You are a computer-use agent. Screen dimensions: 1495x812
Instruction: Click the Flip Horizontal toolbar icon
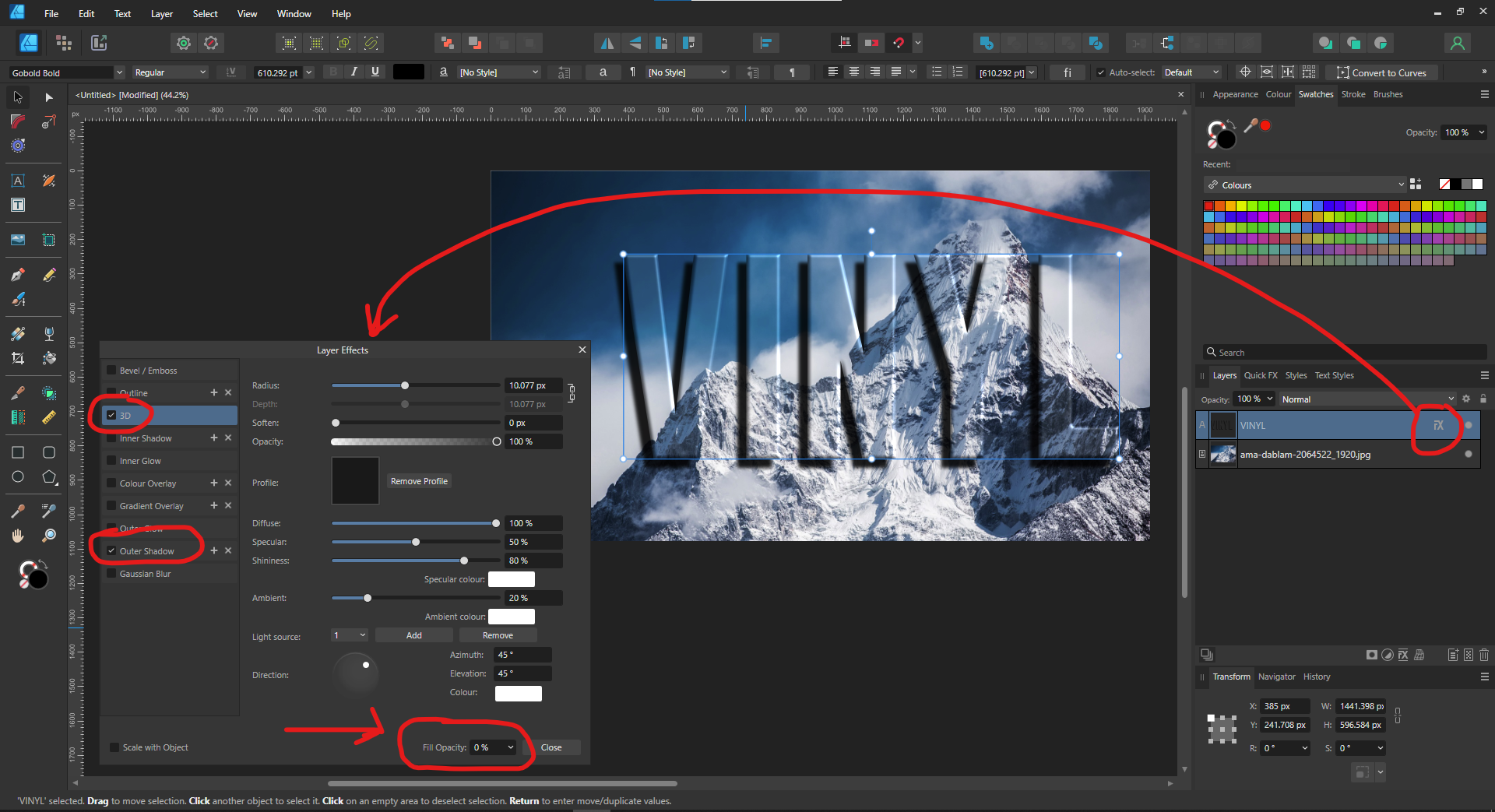pos(607,43)
